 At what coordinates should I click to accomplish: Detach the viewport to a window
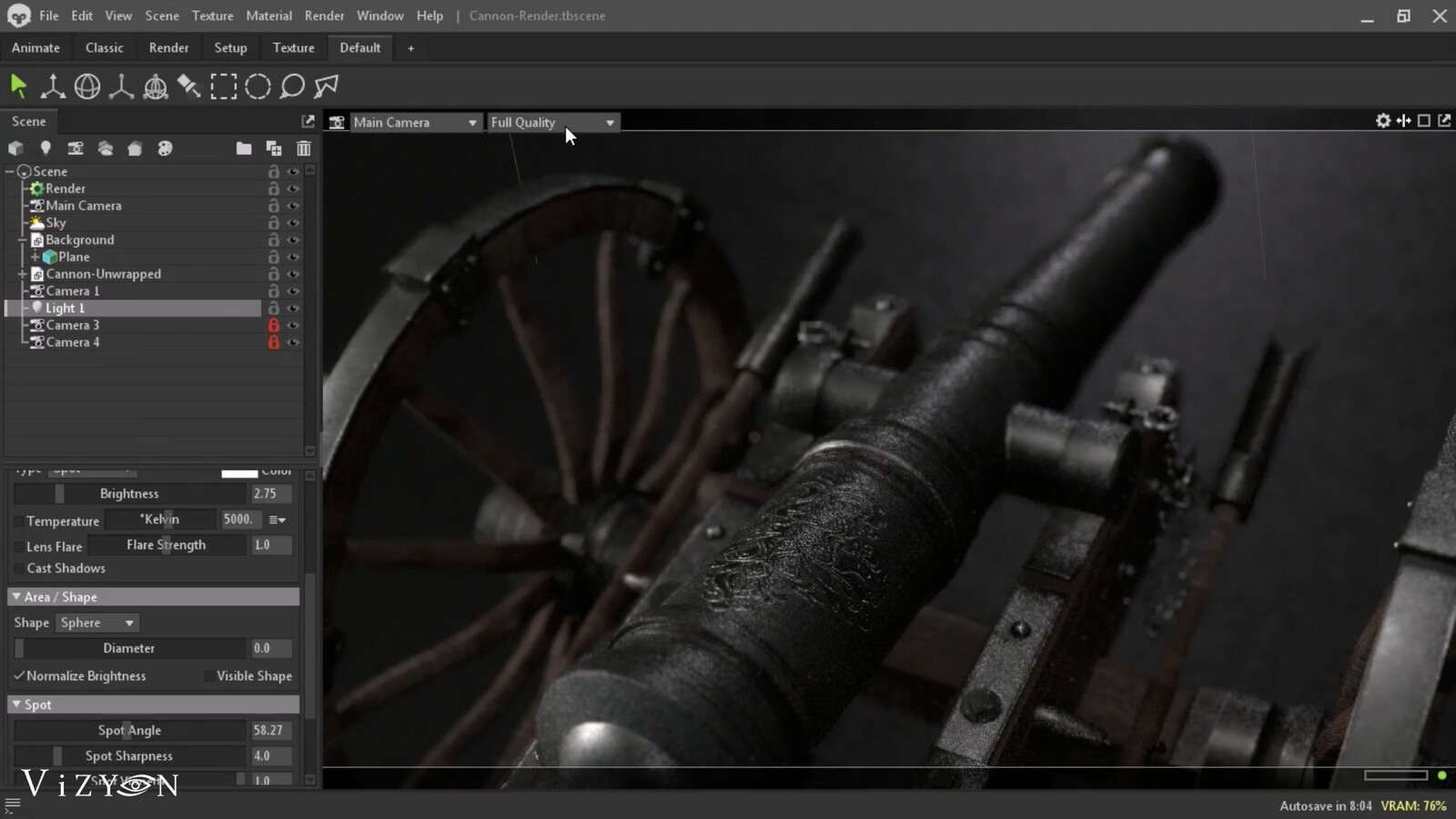1444,121
